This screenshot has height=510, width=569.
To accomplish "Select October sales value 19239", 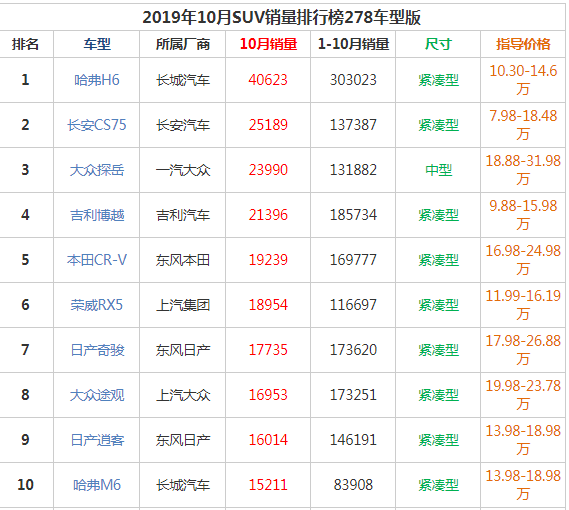I will pos(268,260).
